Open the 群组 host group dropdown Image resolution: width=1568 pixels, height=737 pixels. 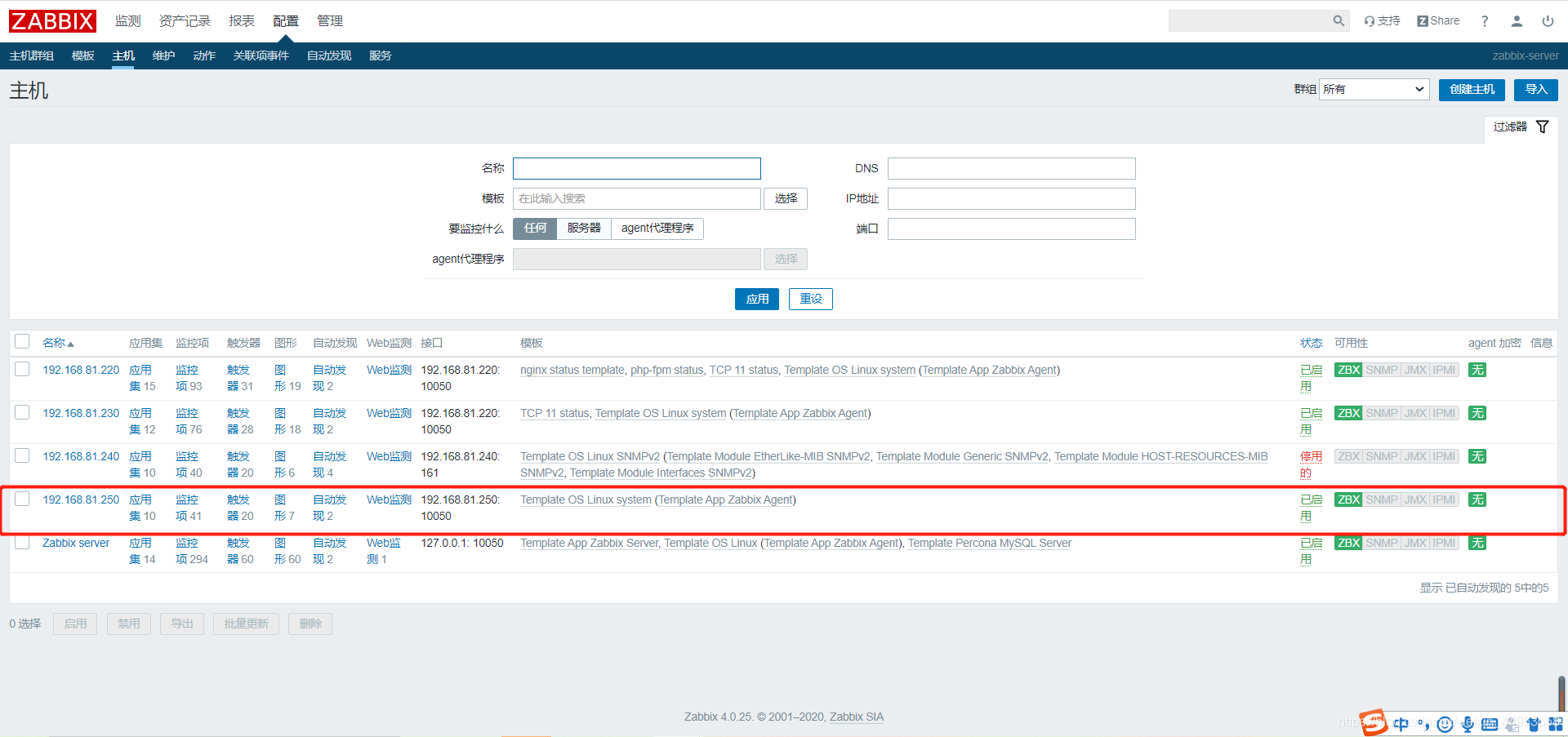1374,89
